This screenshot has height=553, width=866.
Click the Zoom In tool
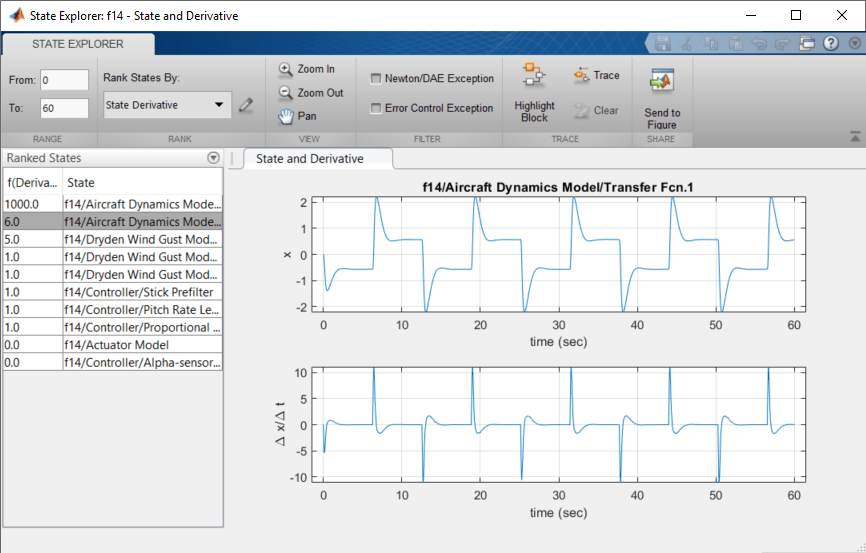(307, 69)
